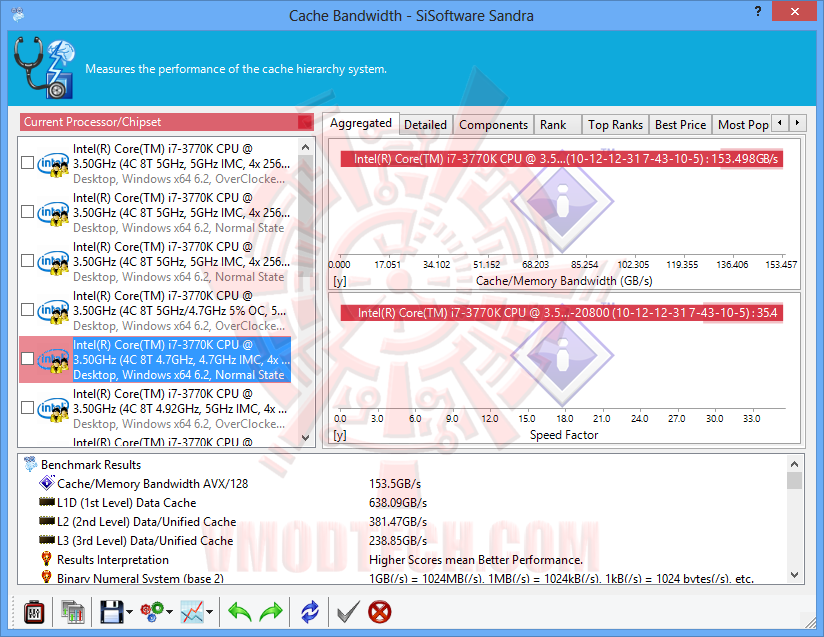Tick checkbox for highlighted 4.7GHz Normal State entry

[27, 358]
